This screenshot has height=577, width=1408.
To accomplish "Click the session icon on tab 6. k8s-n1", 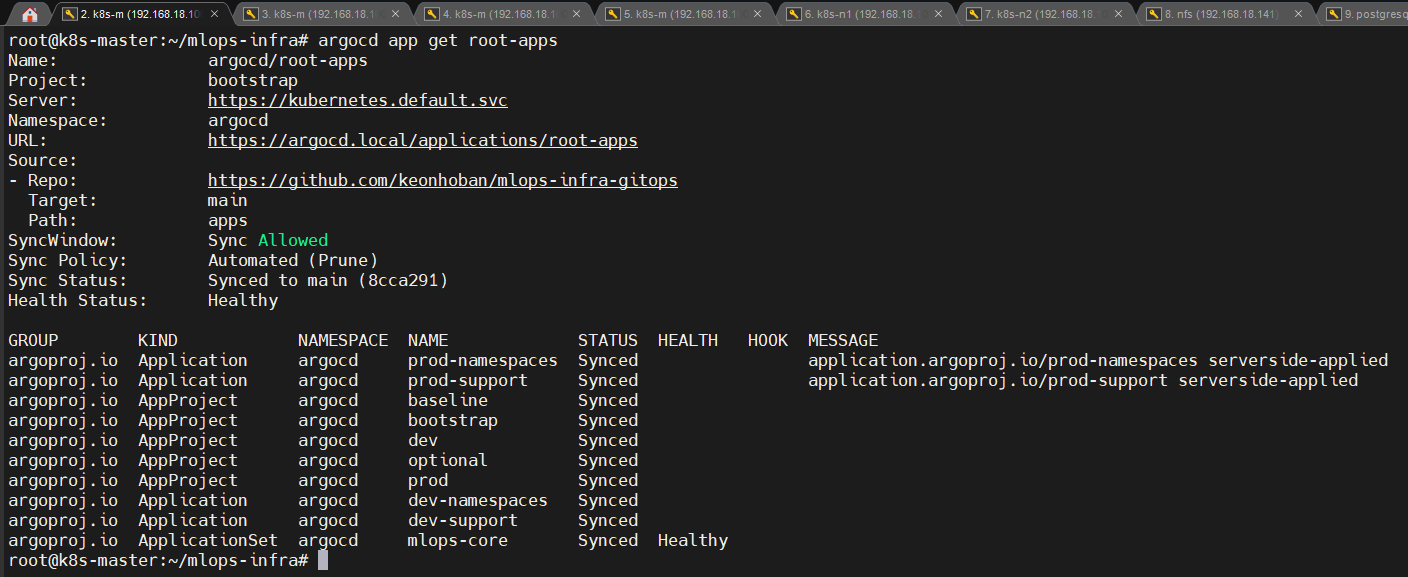I will (793, 14).
